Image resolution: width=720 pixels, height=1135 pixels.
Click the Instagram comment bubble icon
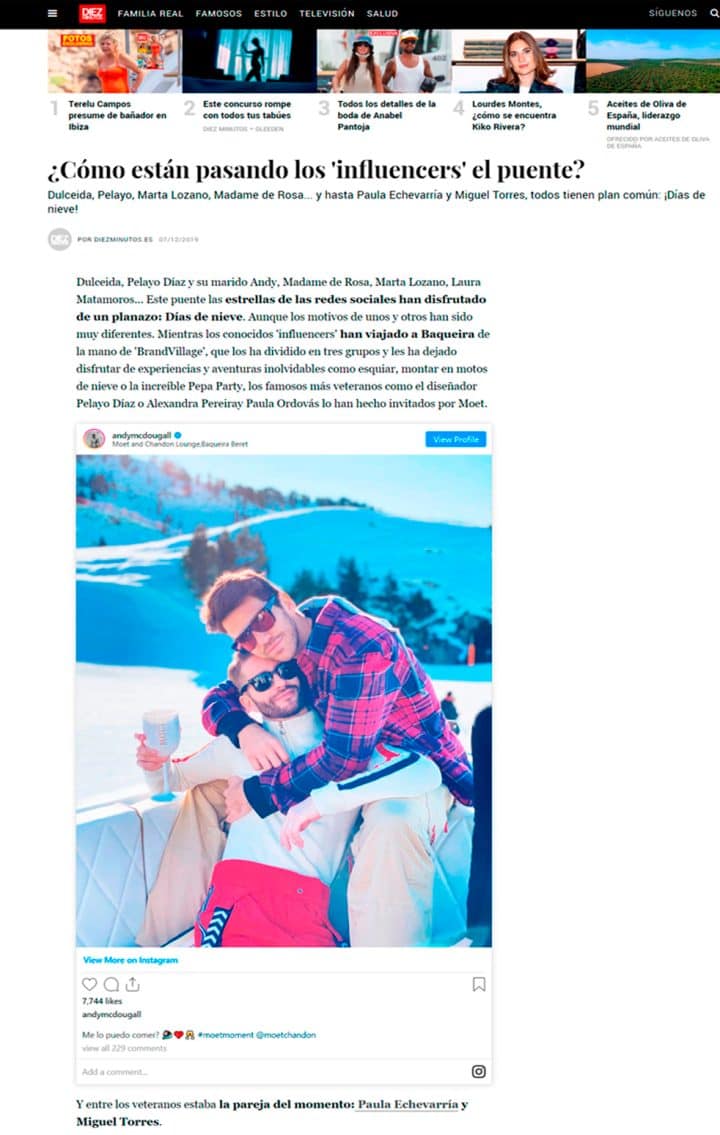coord(111,984)
